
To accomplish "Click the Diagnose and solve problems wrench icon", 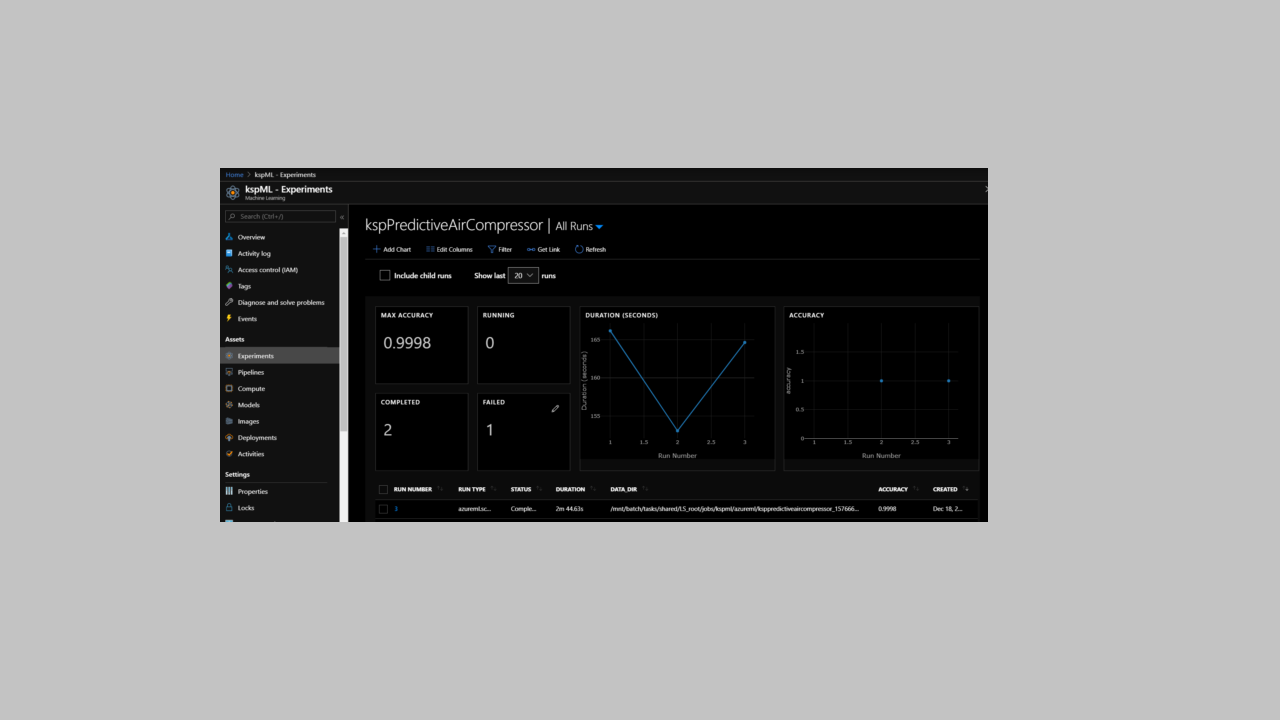I will [x=229, y=302].
